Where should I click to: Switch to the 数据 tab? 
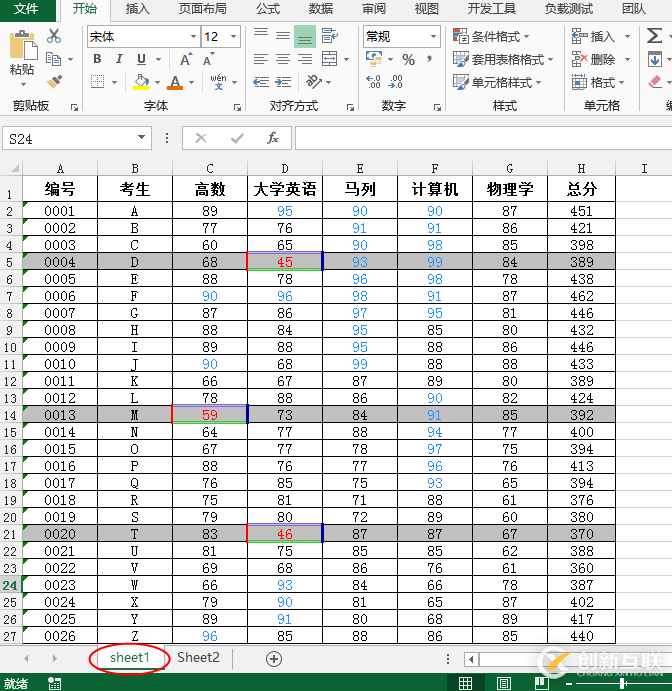pos(321,9)
